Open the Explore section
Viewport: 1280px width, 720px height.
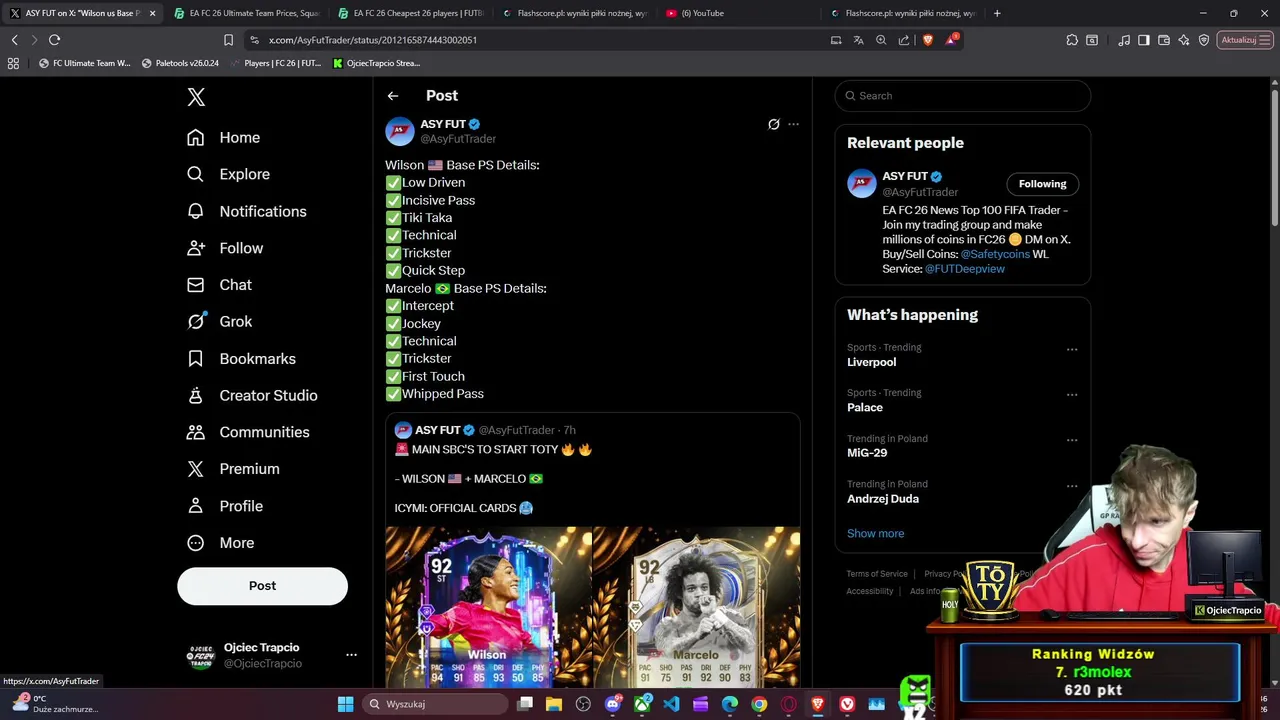coord(229,174)
